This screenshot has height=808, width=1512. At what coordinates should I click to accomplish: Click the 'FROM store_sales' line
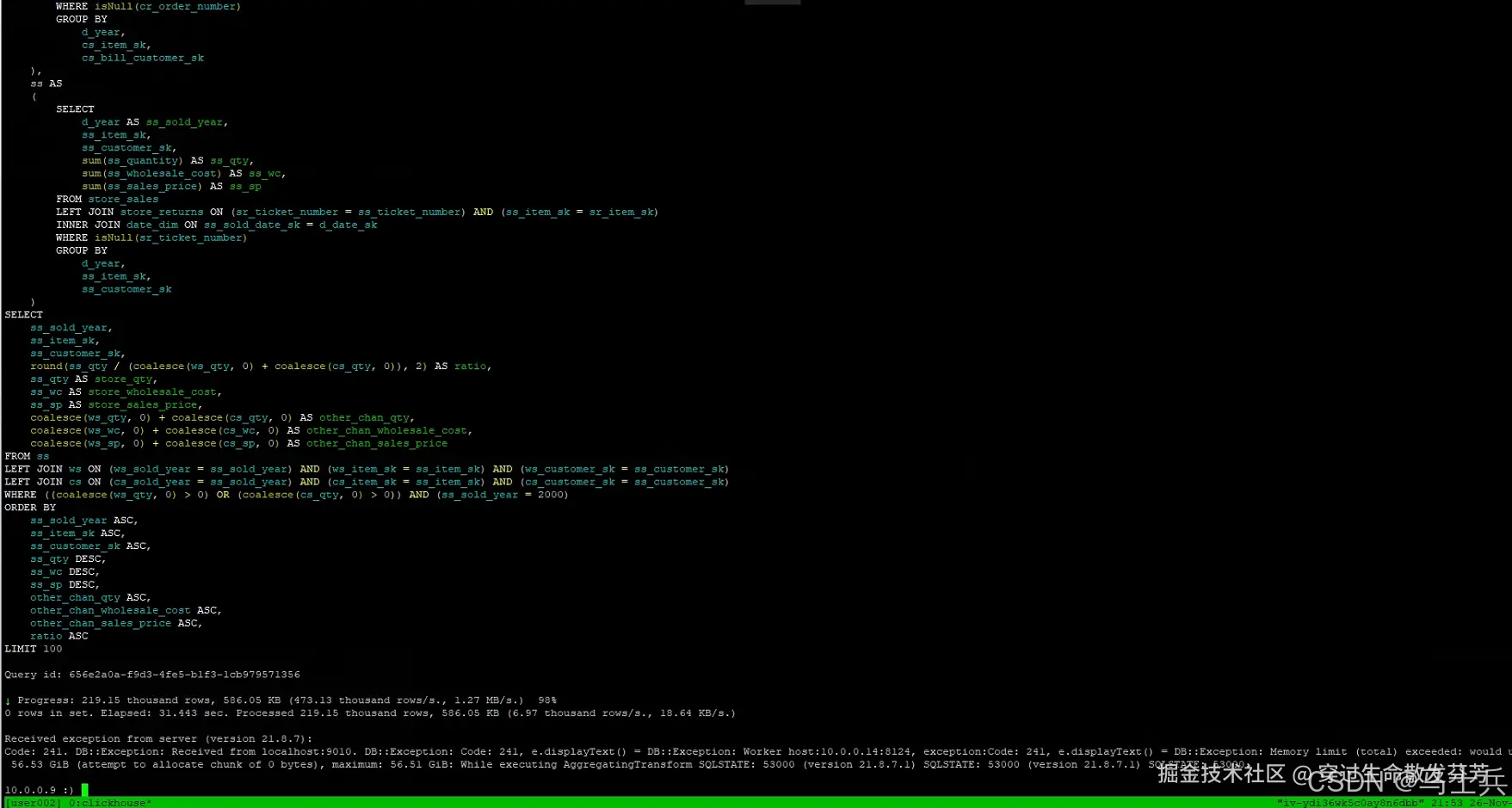[x=107, y=199]
